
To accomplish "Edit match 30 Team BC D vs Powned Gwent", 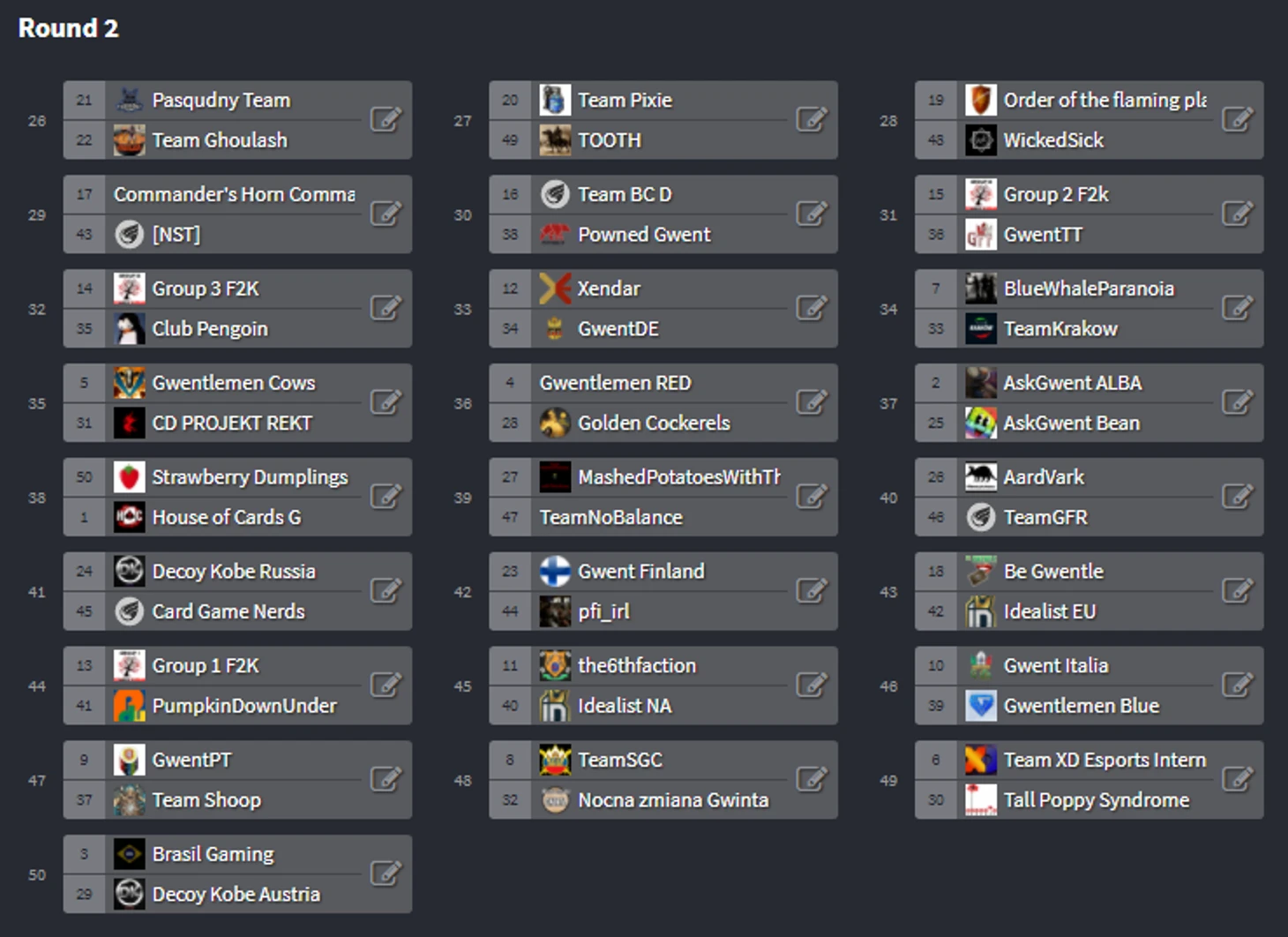I will (x=812, y=214).
